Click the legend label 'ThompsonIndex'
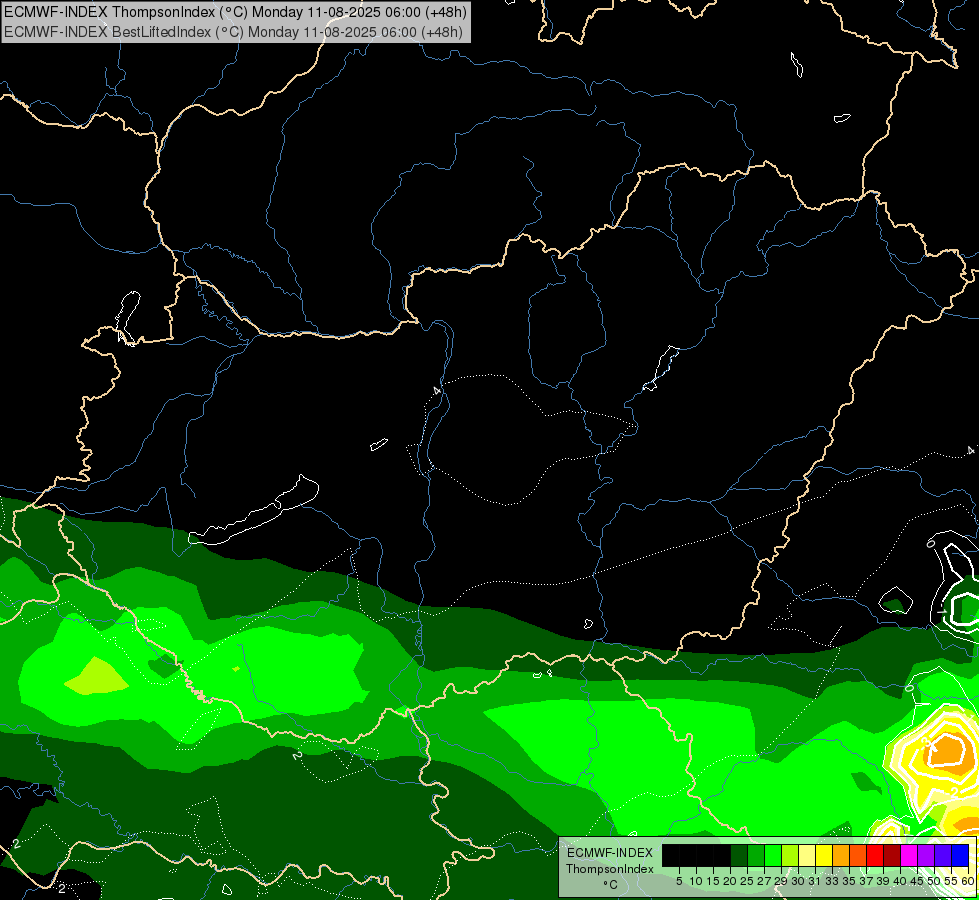 610,869
